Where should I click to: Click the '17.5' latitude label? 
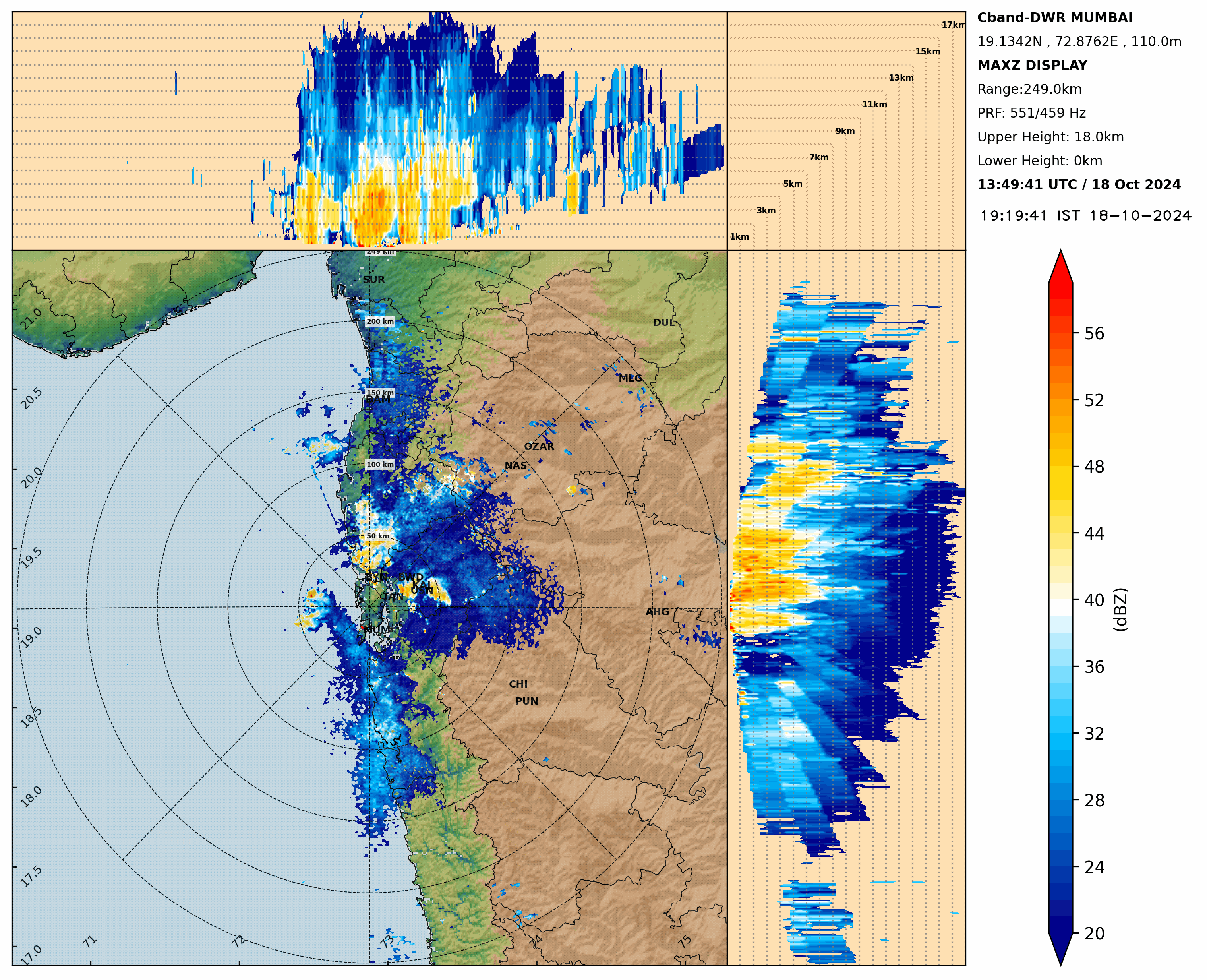pos(31,876)
